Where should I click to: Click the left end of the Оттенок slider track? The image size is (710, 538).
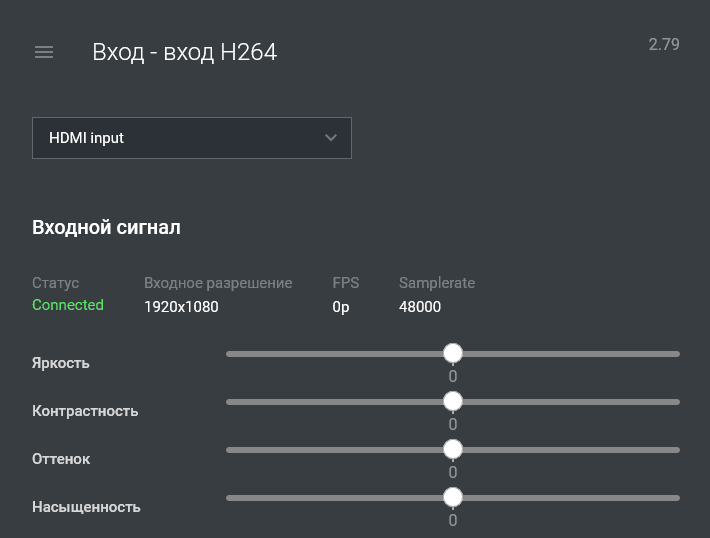click(230, 450)
